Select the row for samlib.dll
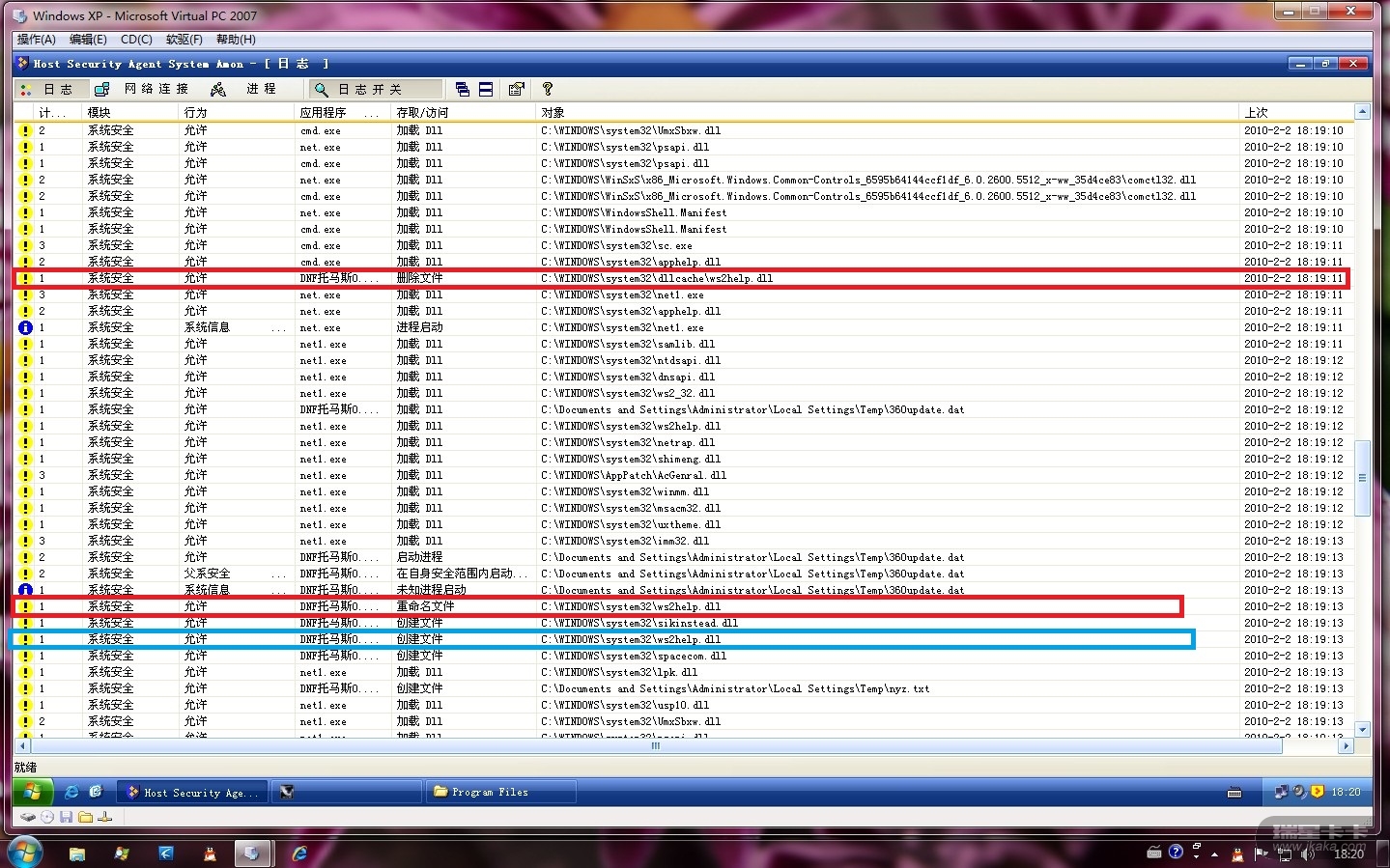 coord(684,344)
